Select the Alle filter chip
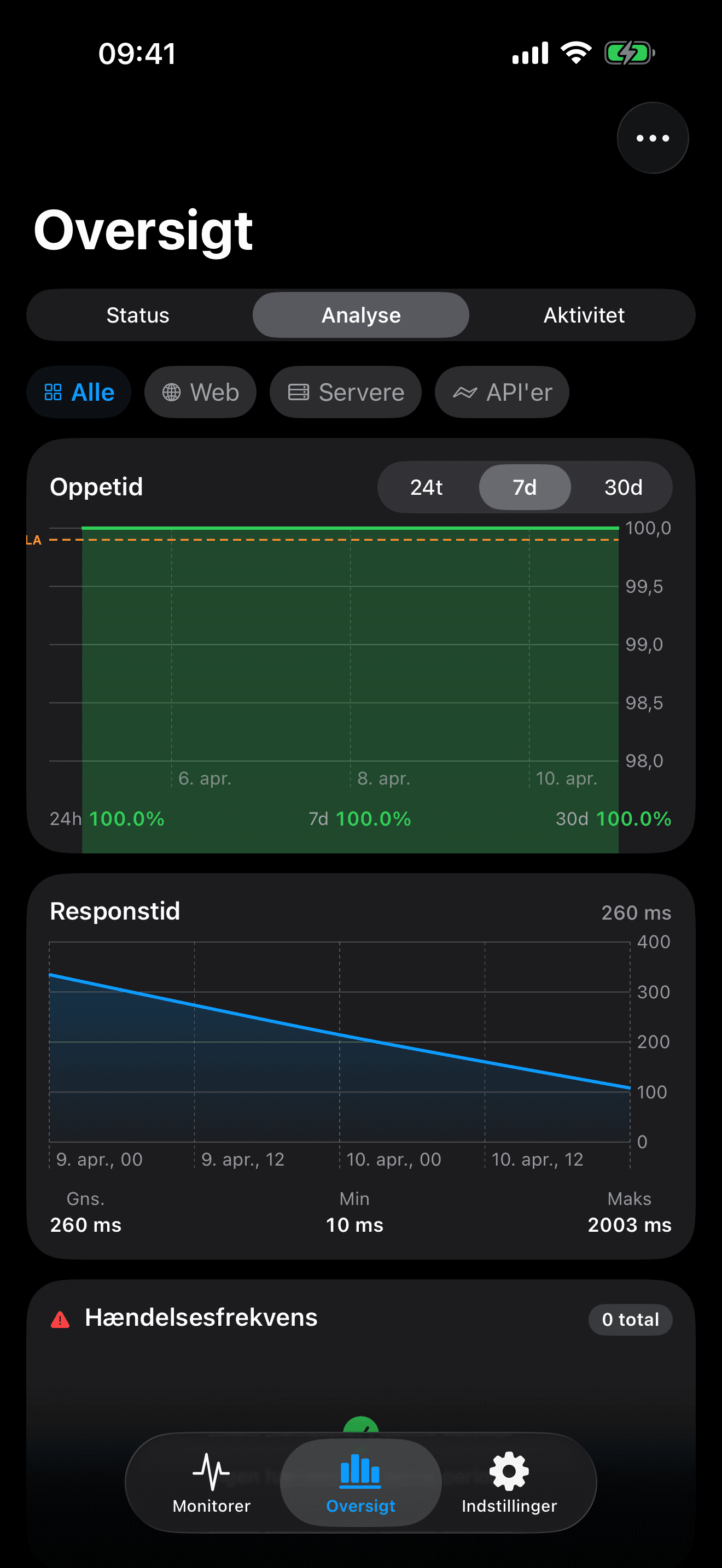The image size is (722, 1568). [79, 393]
